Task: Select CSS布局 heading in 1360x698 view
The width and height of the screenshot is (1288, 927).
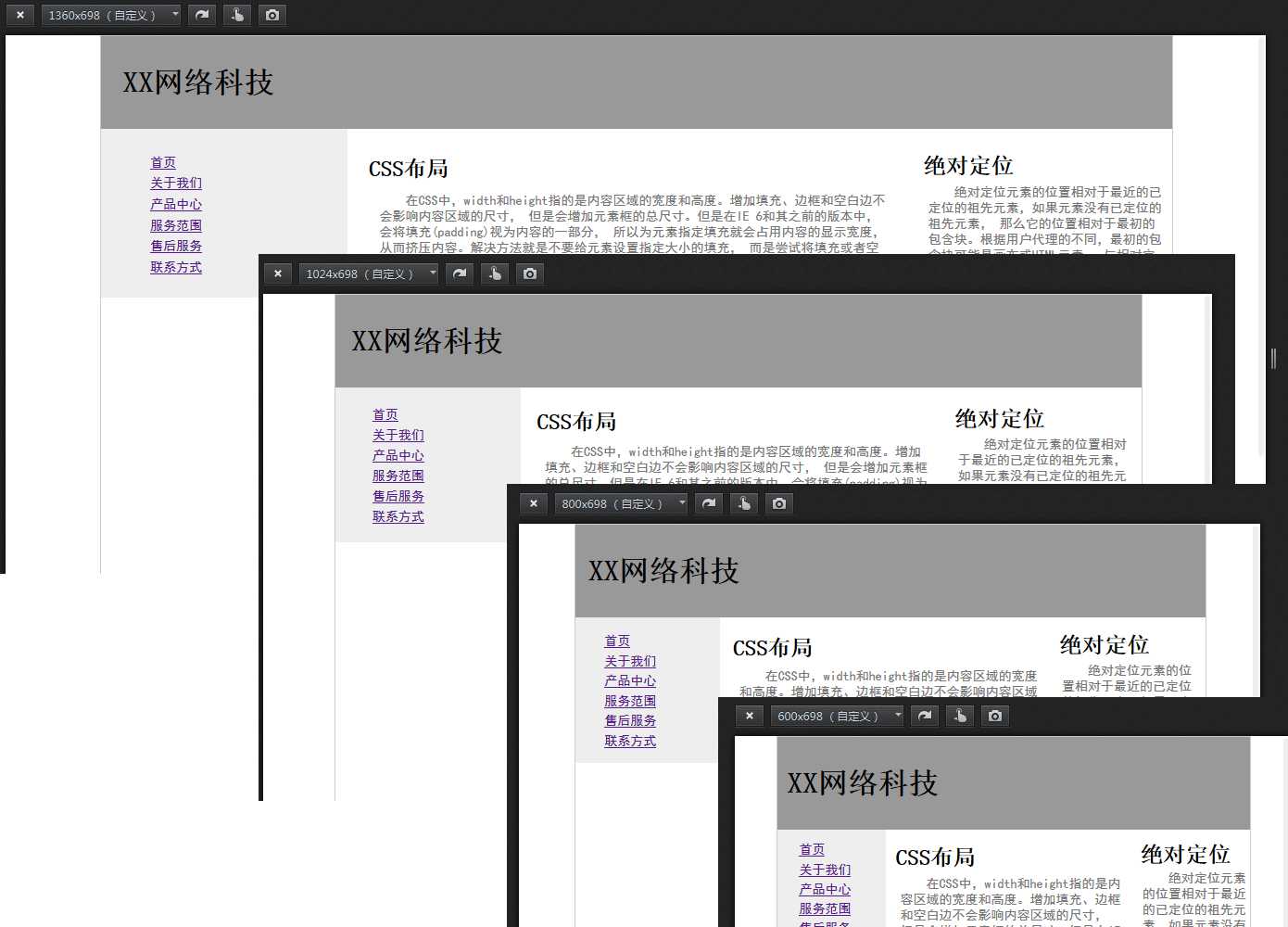Action: [409, 169]
